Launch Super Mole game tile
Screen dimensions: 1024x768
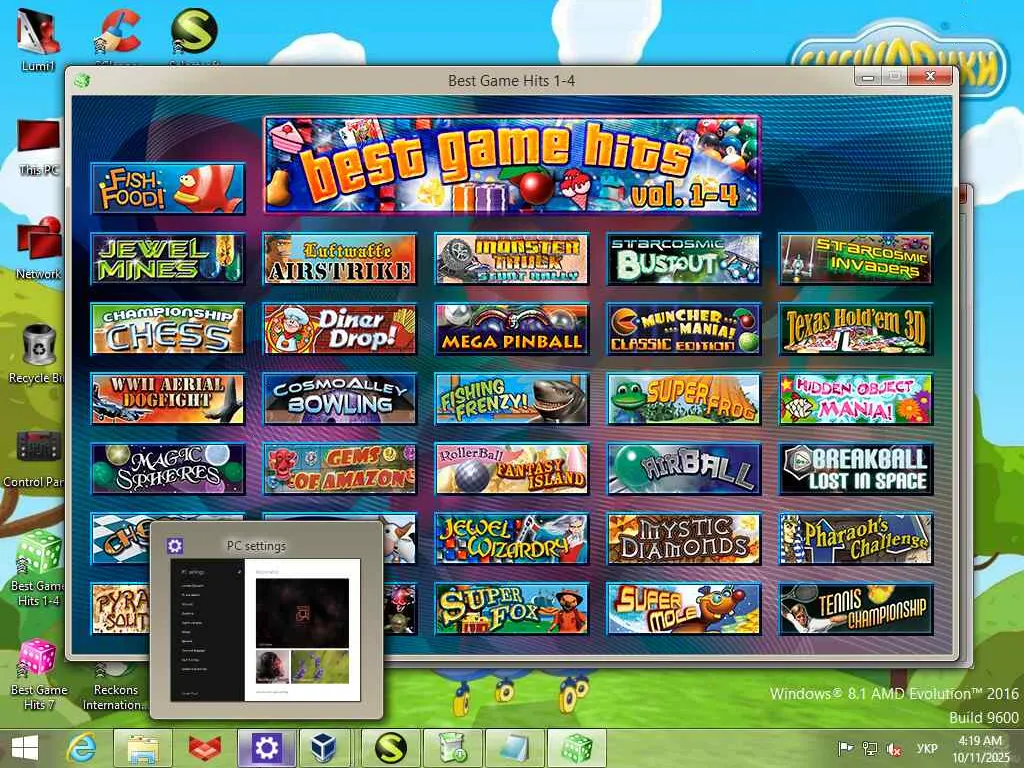[x=684, y=609]
